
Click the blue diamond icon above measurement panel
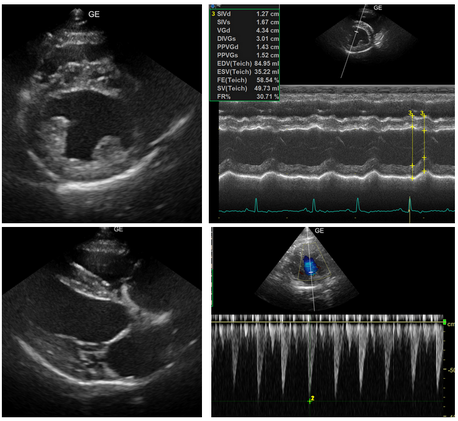click(212, 6)
